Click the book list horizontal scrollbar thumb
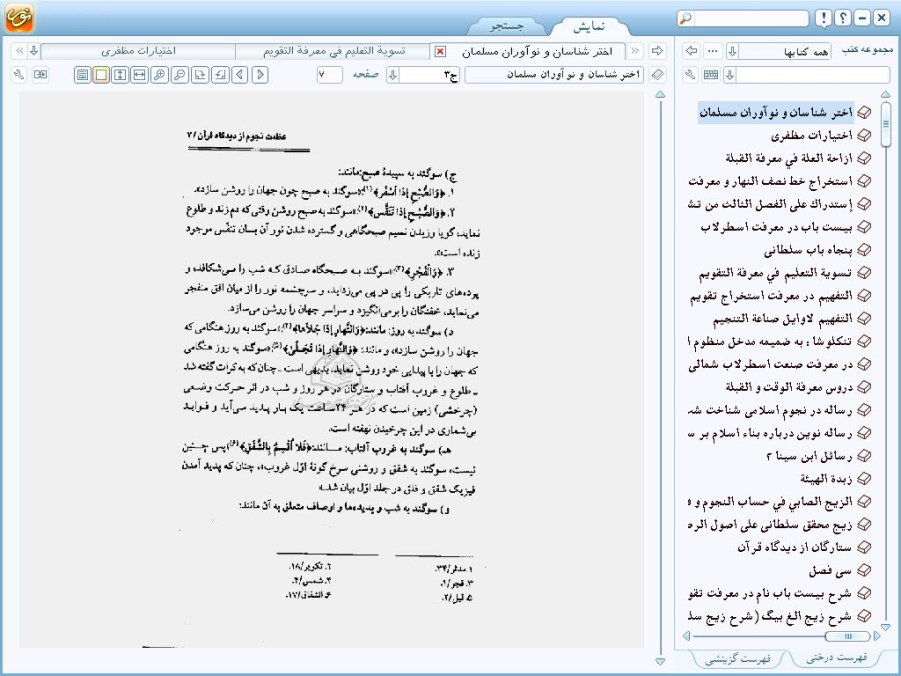This screenshot has height=676, width=901. 848,636
